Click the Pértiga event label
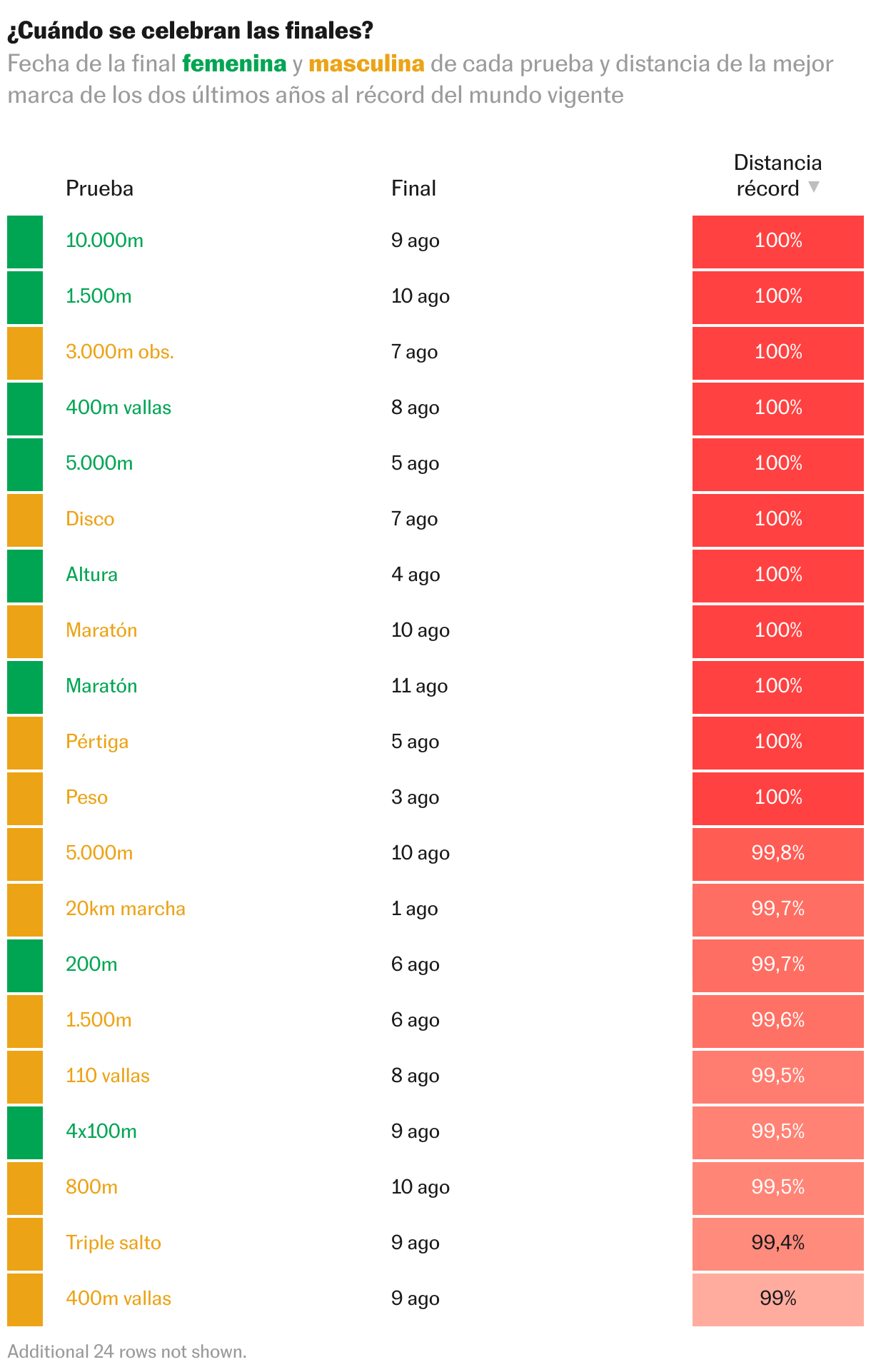The image size is (871, 1372). coord(97,742)
